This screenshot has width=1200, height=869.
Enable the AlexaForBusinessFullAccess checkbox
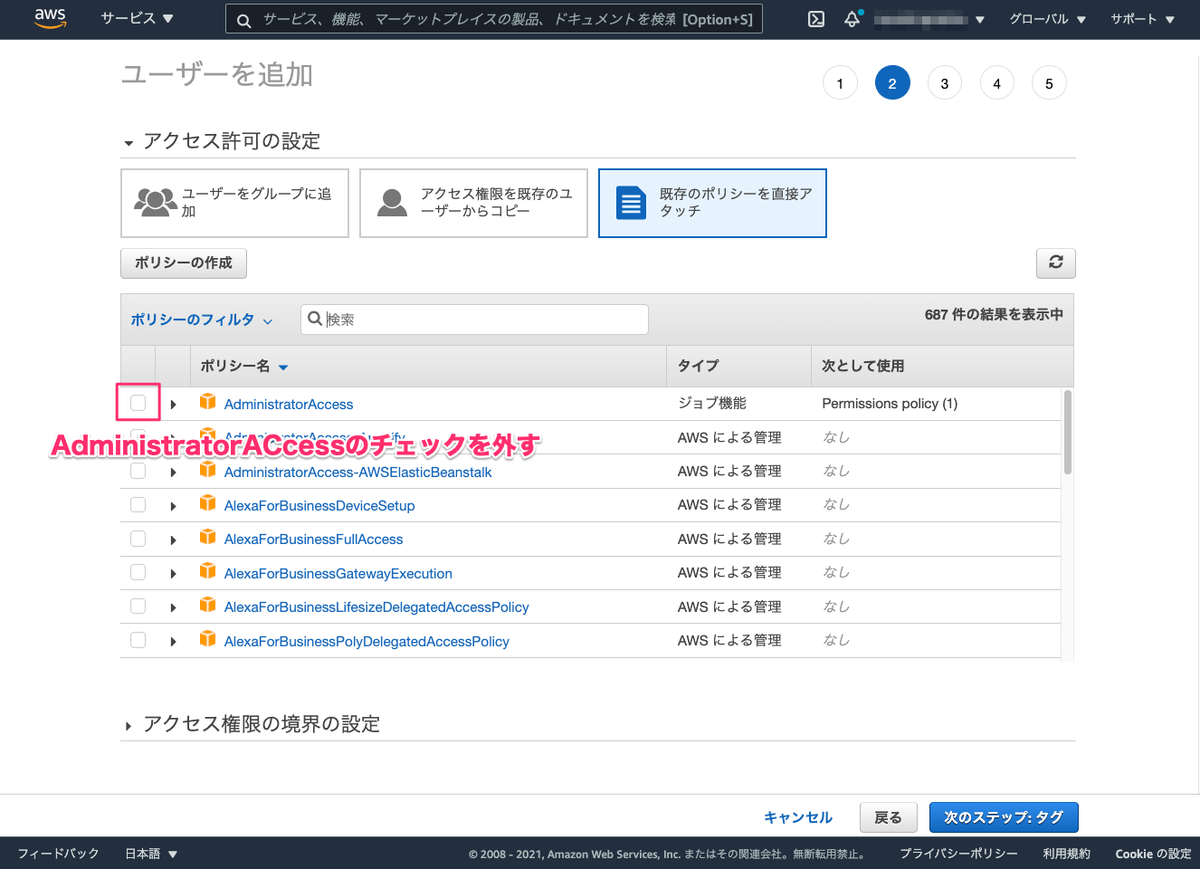click(137, 538)
